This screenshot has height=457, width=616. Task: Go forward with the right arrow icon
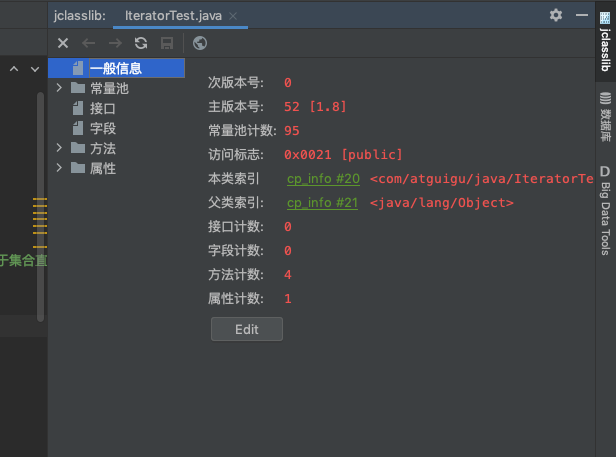pos(115,43)
